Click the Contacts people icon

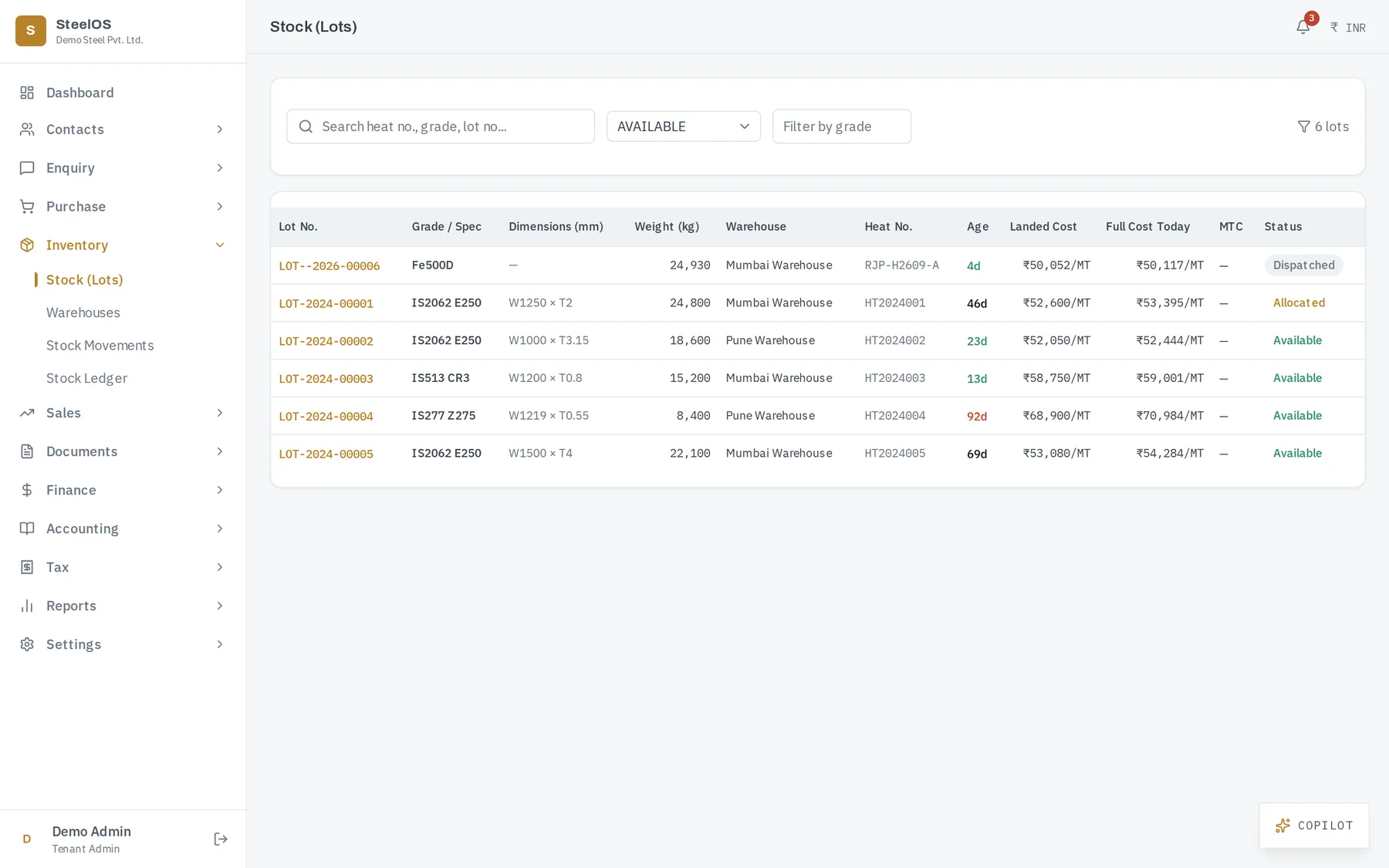coord(27,129)
